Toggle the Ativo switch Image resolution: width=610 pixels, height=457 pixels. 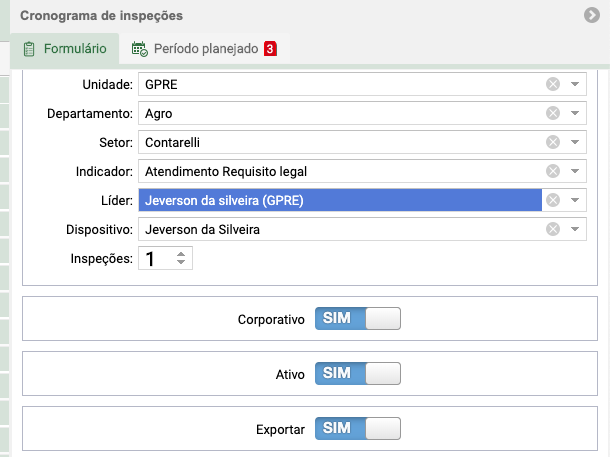pyautogui.click(x=358, y=373)
